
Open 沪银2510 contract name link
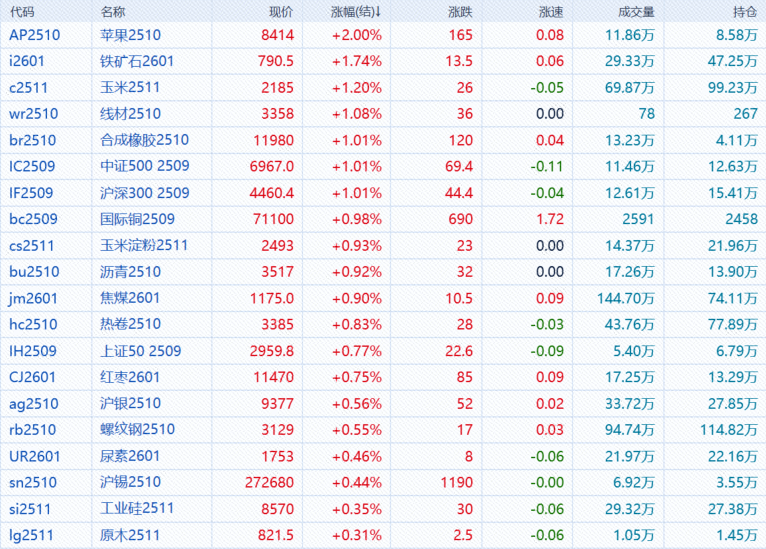(x=130, y=403)
